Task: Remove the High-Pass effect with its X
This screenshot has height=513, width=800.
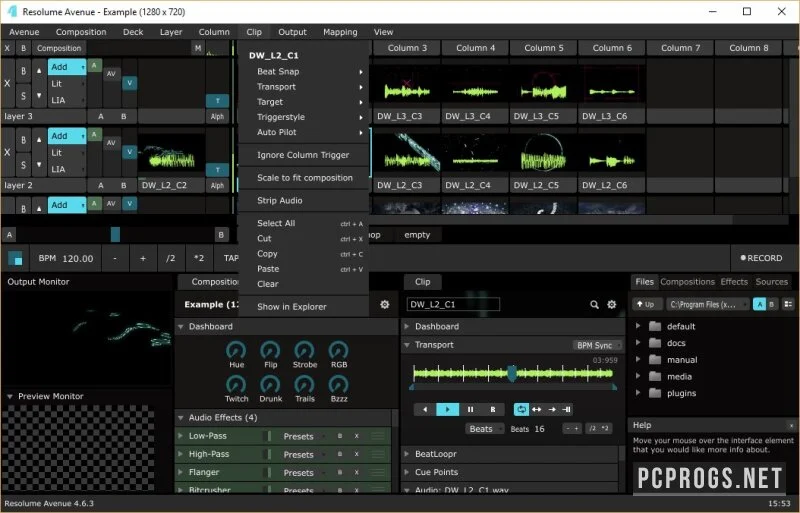Action: (x=357, y=454)
